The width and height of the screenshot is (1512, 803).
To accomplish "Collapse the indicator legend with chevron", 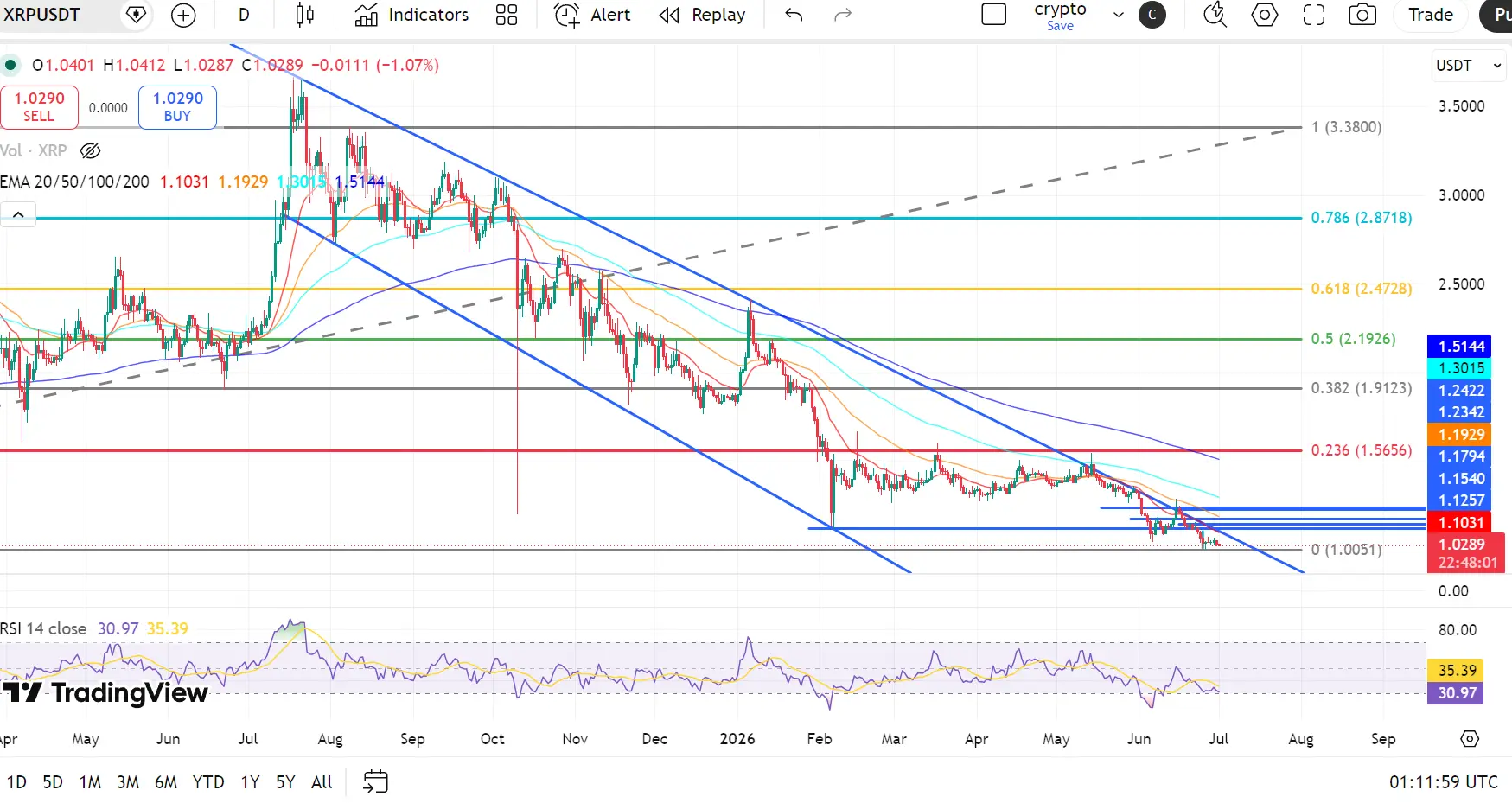I will pos(18,214).
